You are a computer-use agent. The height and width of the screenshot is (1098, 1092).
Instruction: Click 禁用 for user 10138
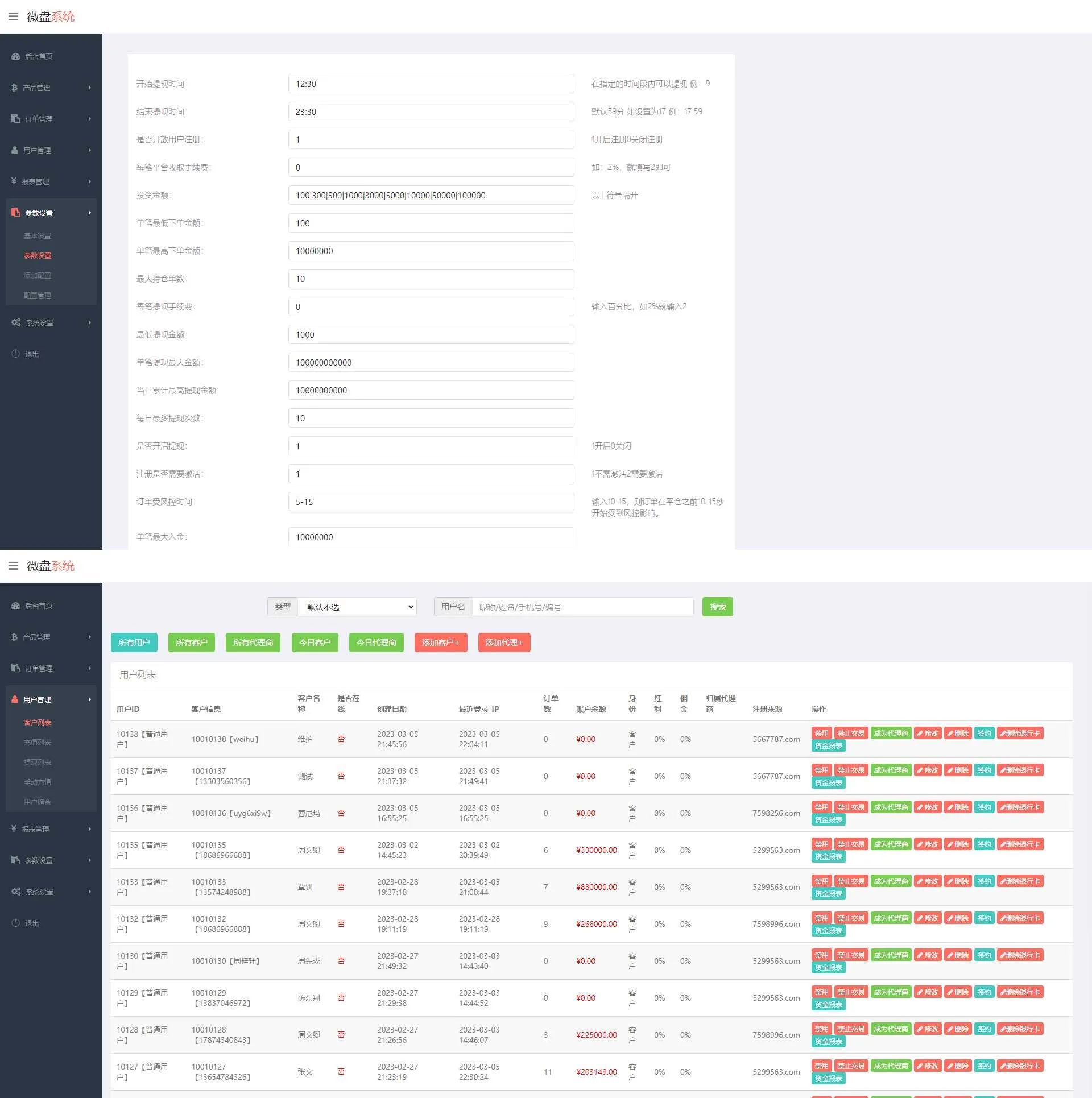tap(821, 733)
